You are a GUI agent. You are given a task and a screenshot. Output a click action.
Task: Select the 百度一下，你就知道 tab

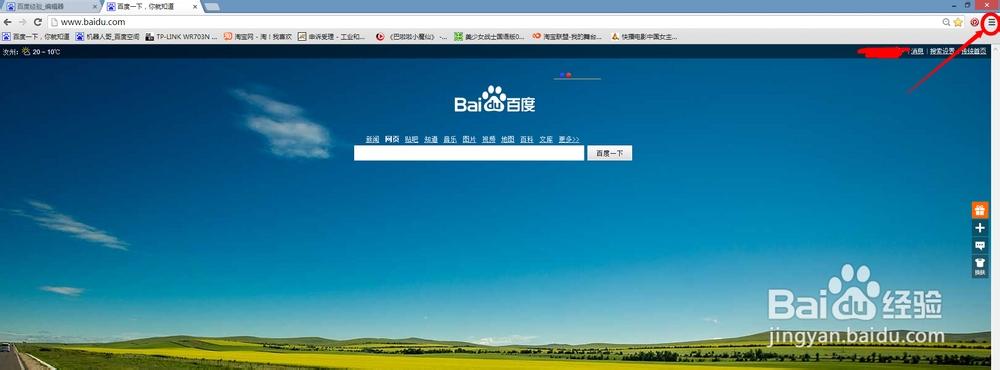click(152, 6)
